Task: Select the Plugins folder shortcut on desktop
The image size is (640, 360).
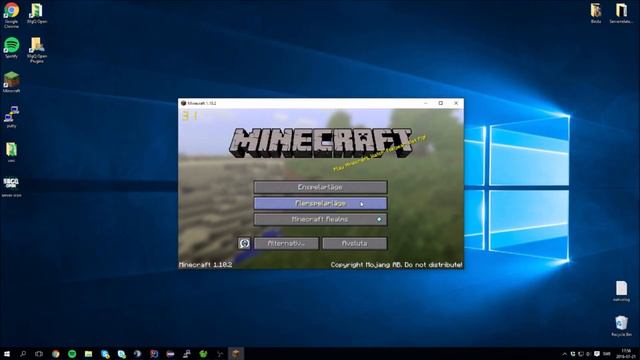Action: coord(37,50)
